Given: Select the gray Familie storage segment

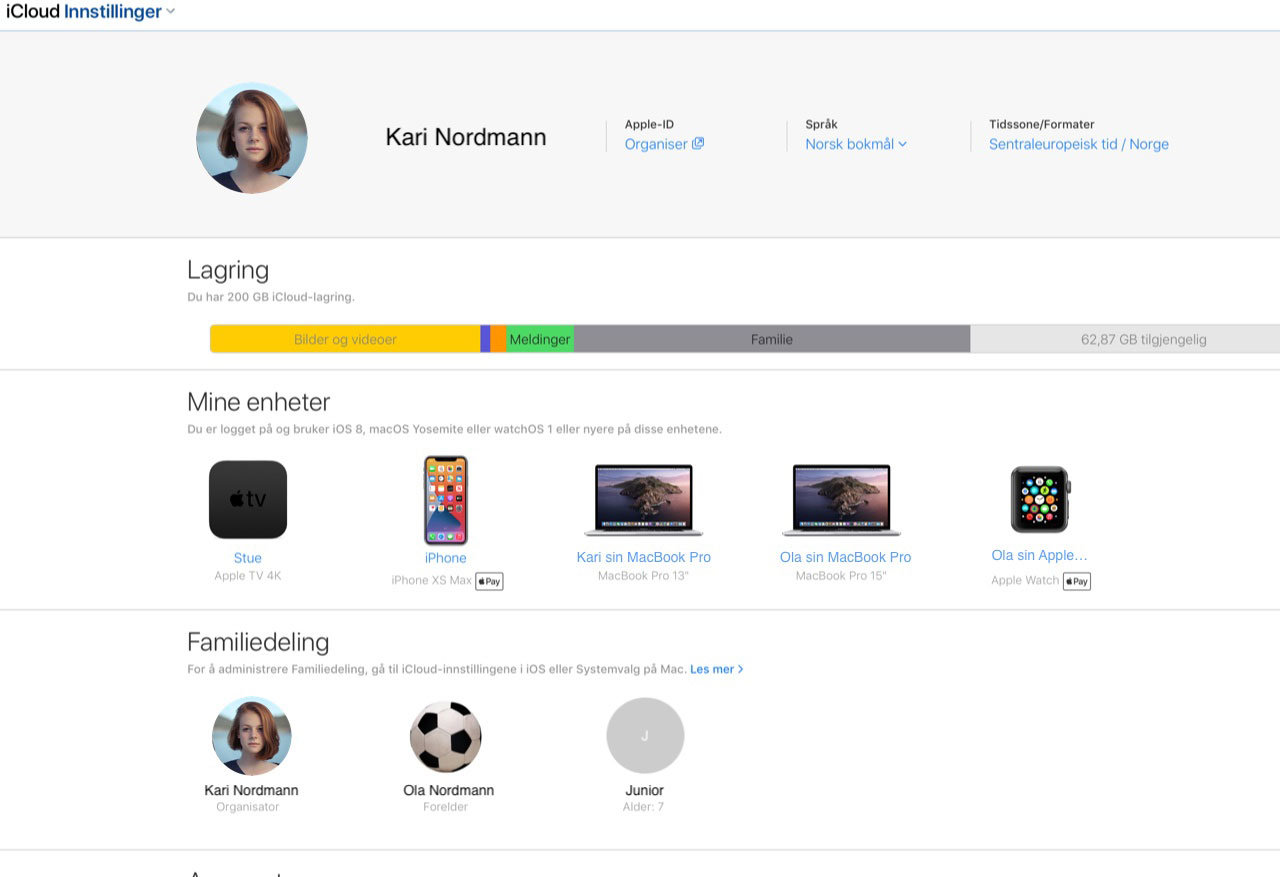Looking at the screenshot, I should click(772, 339).
